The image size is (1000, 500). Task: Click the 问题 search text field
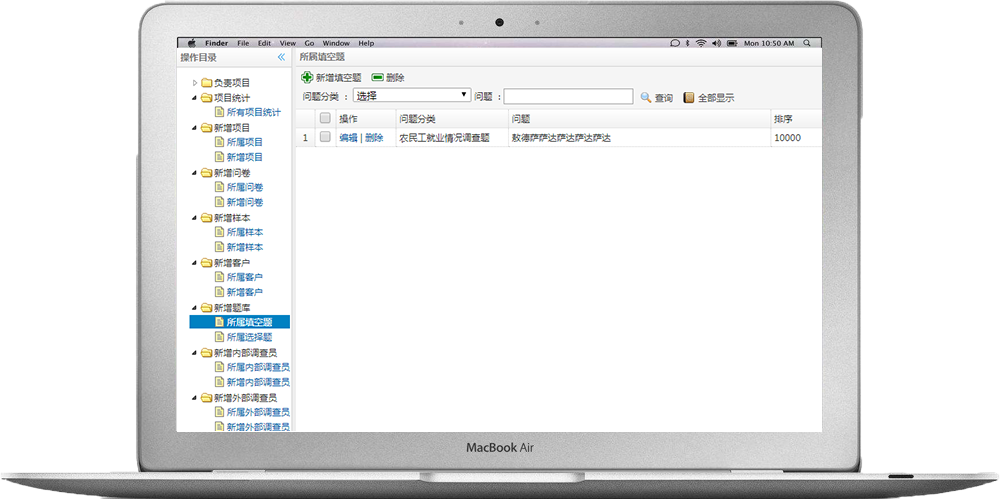[568, 96]
